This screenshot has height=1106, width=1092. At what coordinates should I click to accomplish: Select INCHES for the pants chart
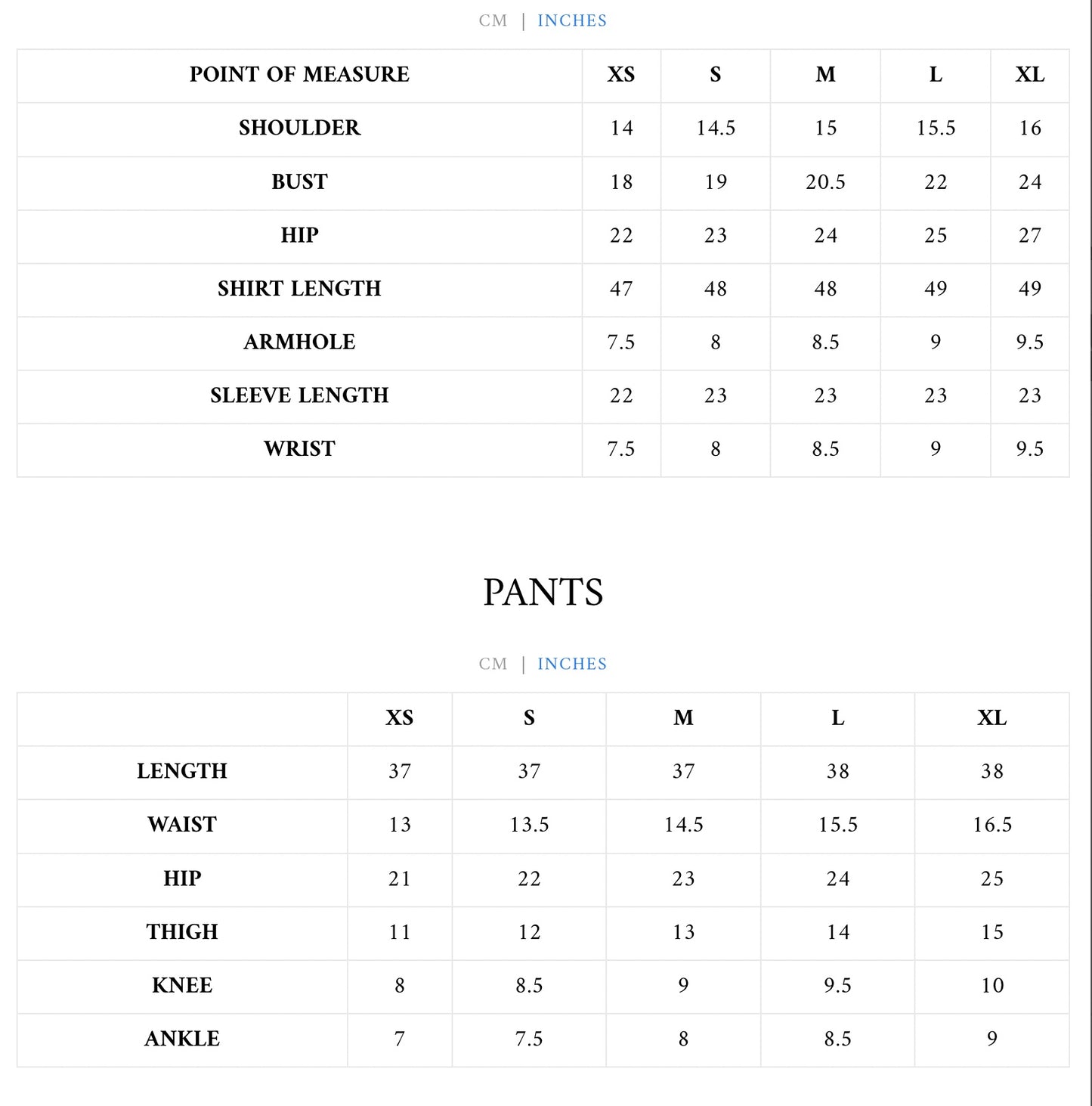(x=572, y=664)
